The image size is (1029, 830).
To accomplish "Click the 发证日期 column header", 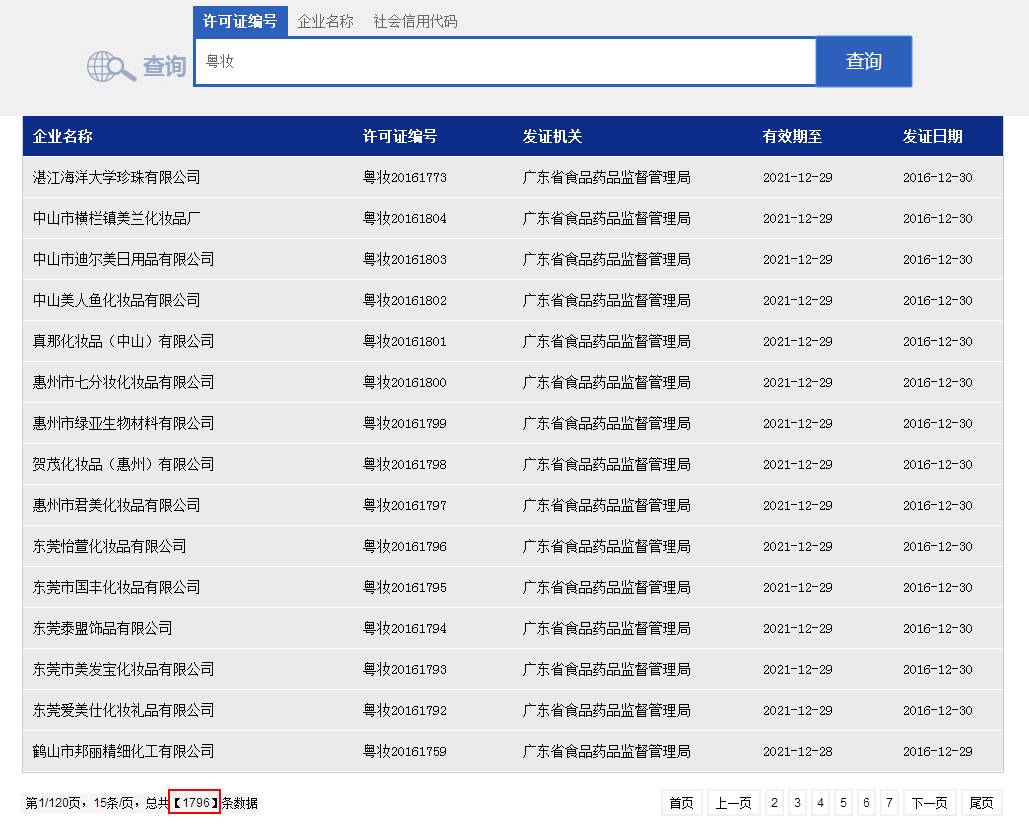I will coord(933,136).
